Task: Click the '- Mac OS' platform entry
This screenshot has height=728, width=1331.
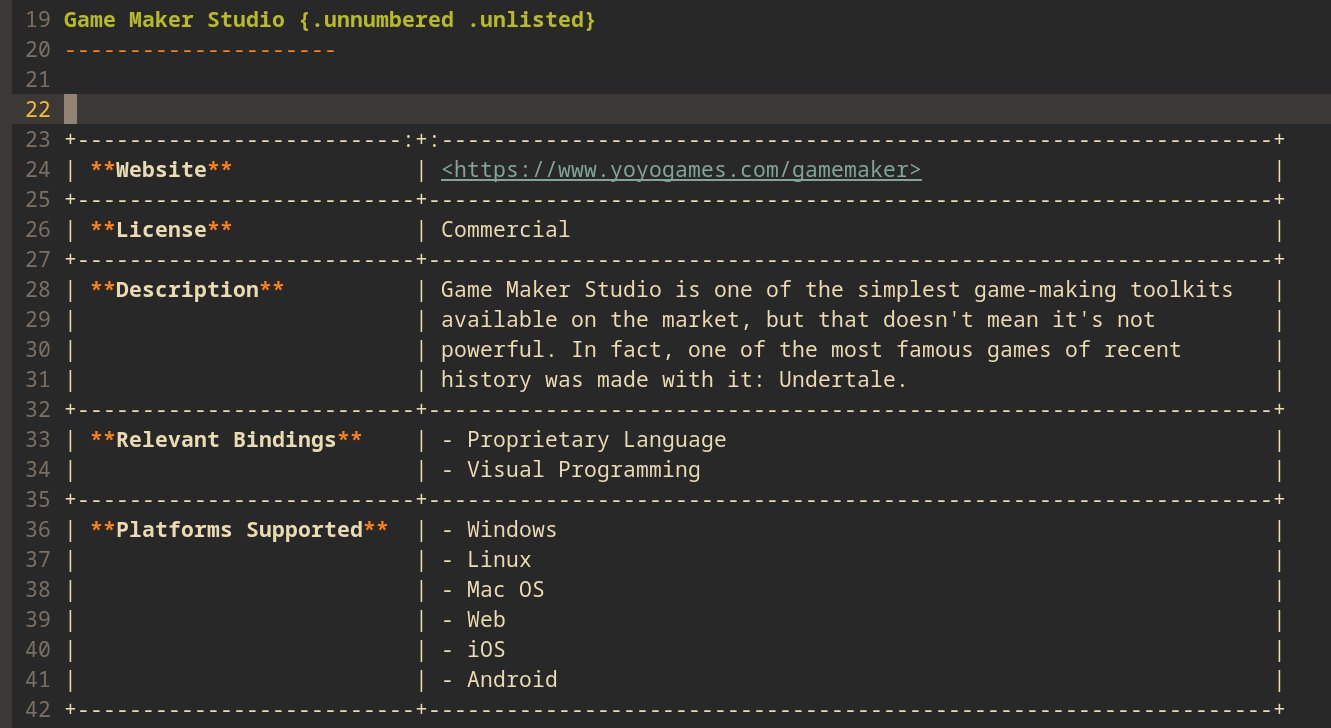Action: 493,590
